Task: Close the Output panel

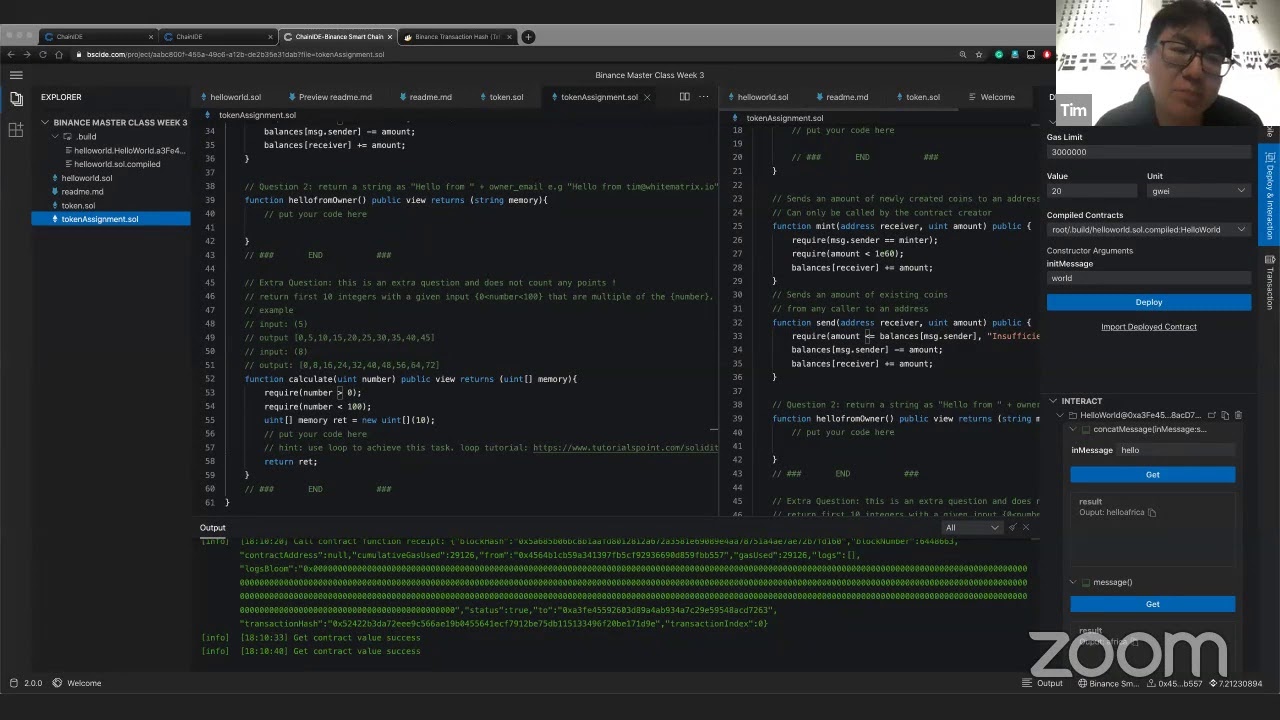Action: (1025, 528)
